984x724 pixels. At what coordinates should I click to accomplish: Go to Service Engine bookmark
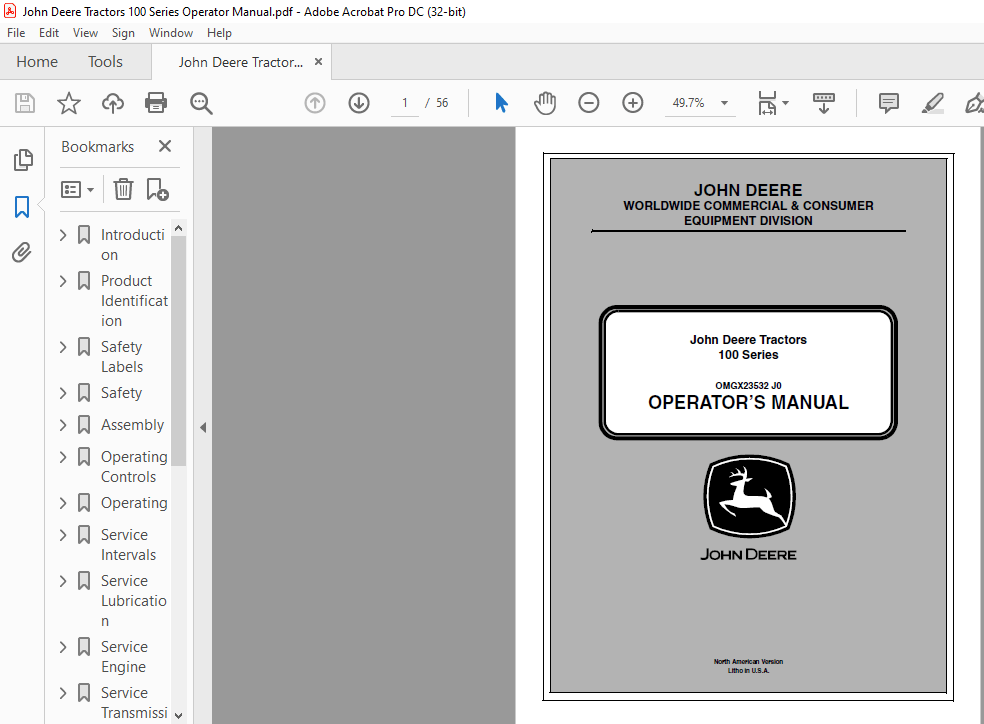coord(124,656)
